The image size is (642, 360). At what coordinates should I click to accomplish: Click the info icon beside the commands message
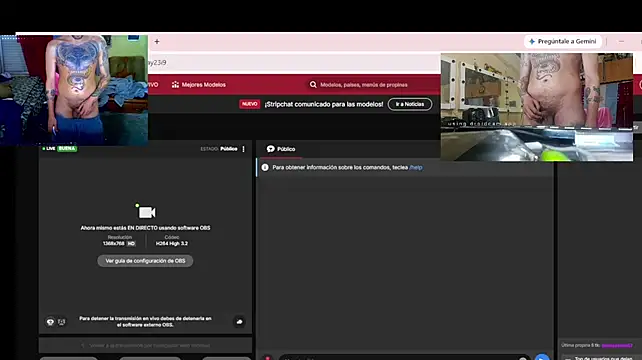265,168
